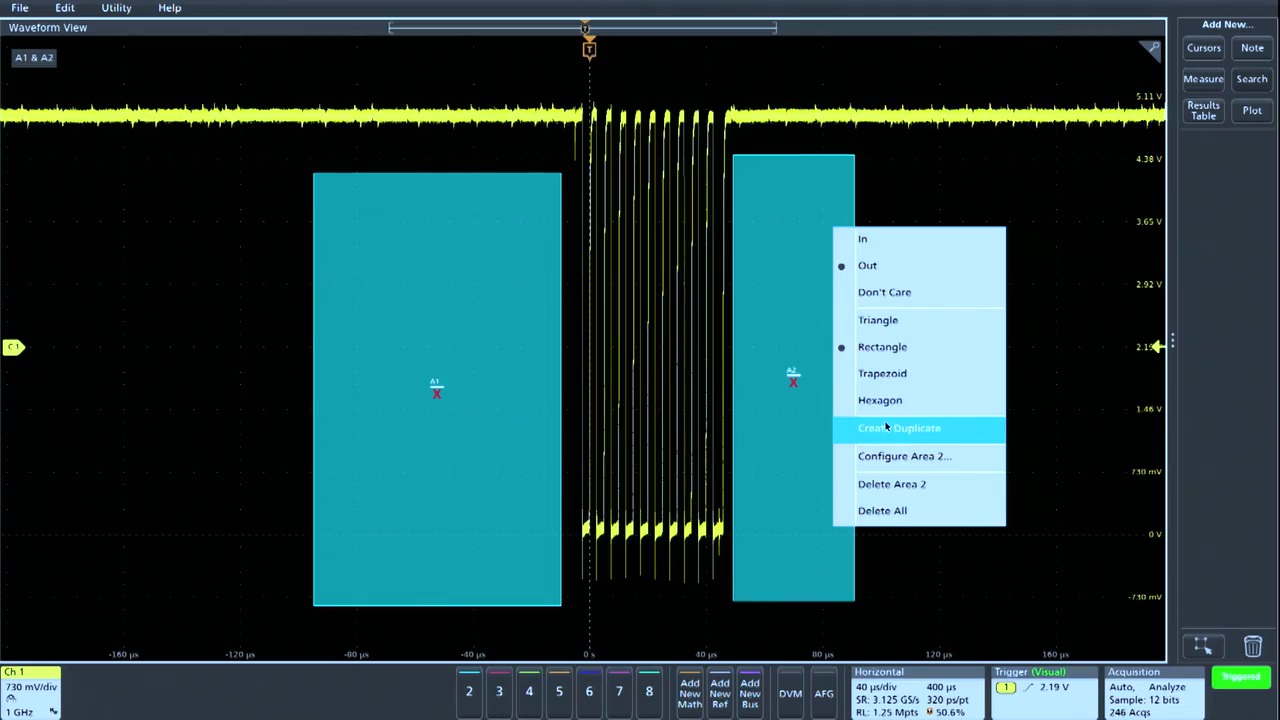
Task: Click the Ch 1 ground reference marker
Action: [13, 347]
